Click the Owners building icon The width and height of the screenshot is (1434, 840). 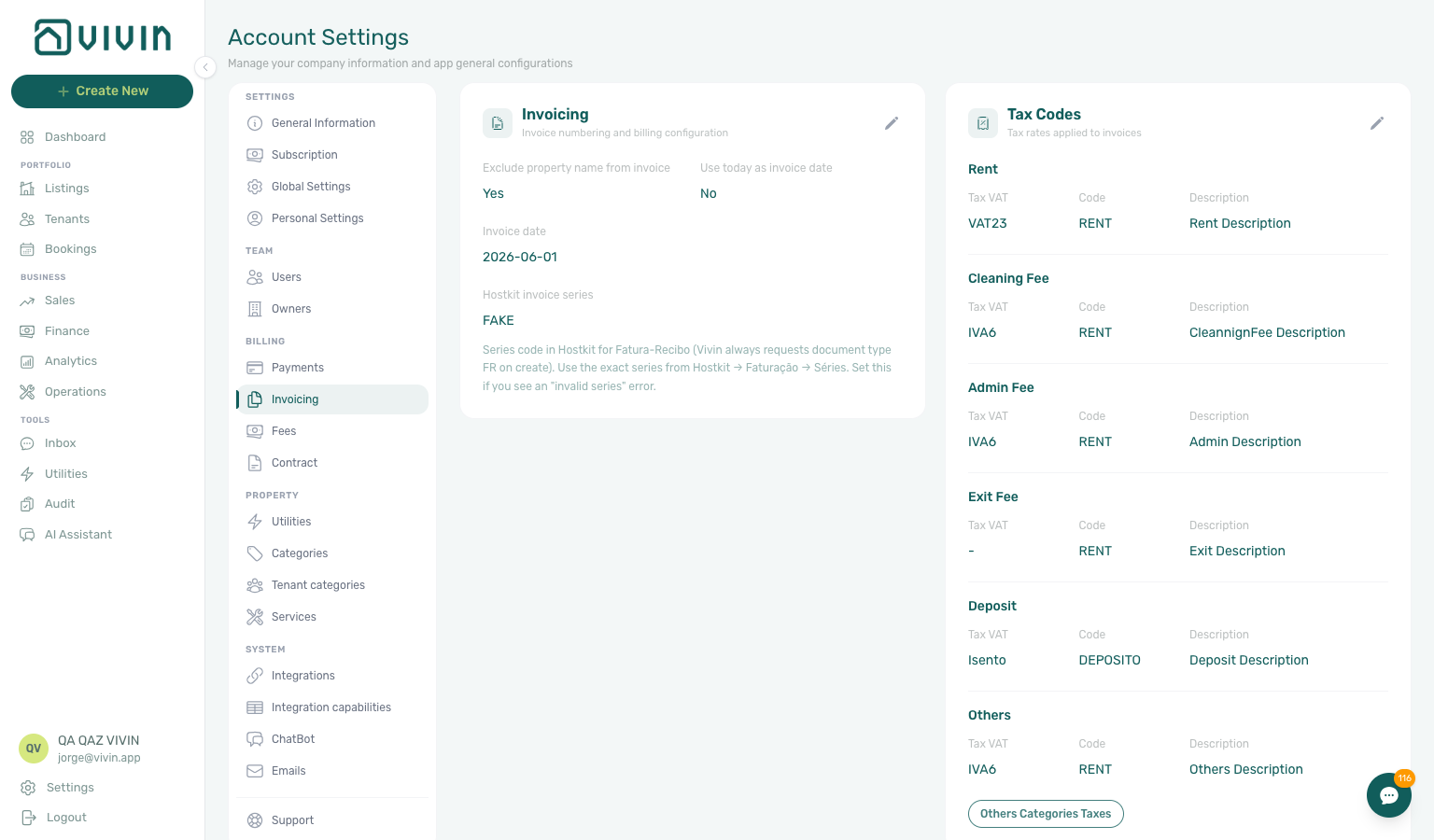click(255, 309)
